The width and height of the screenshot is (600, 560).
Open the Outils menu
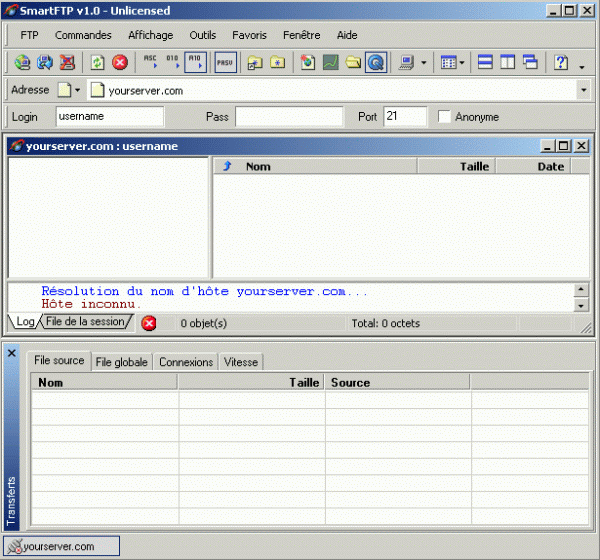[x=203, y=35]
